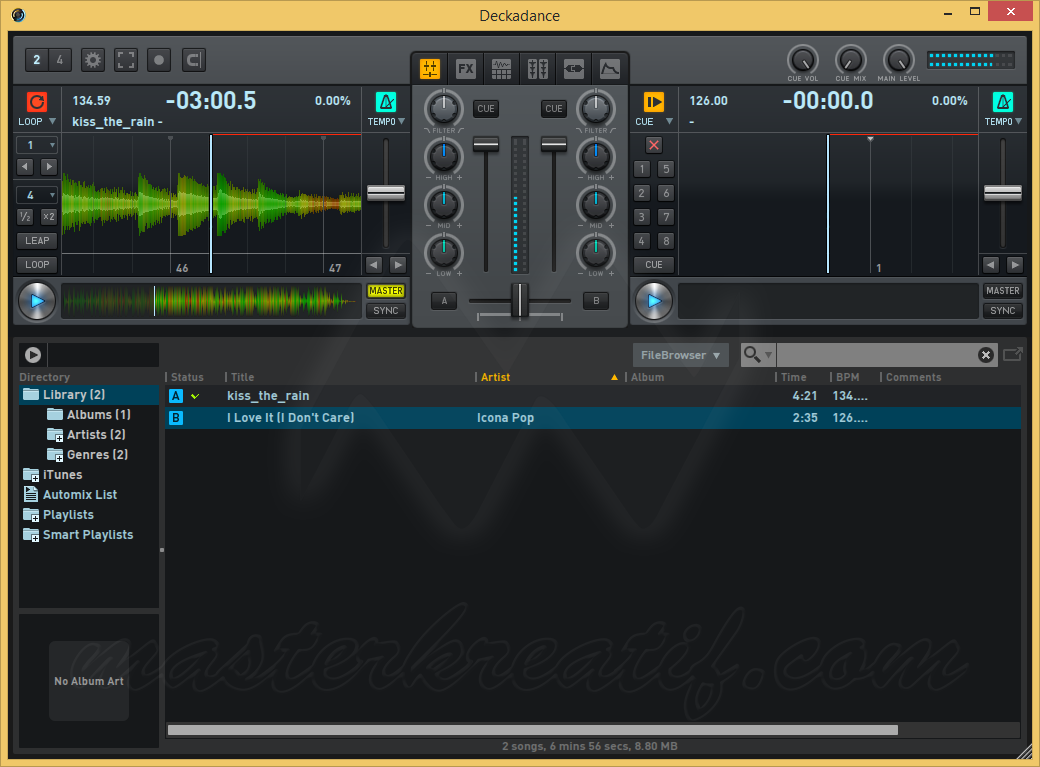The width and height of the screenshot is (1040, 767).
Task: Open the search filter dropdown arrow
Action: (x=769, y=355)
